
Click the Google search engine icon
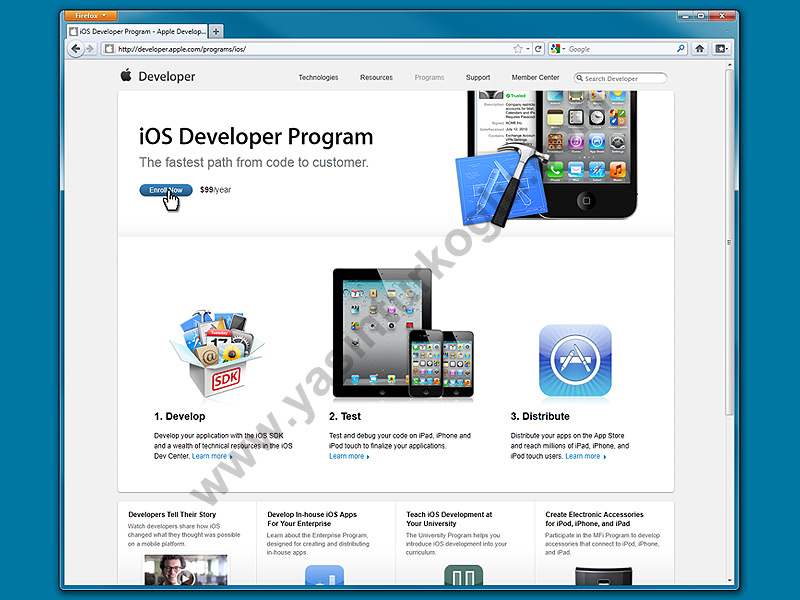coord(555,49)
